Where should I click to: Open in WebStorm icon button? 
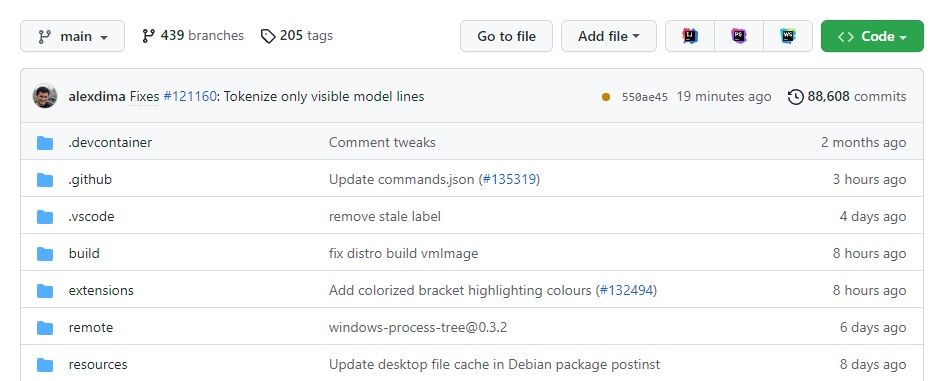[x=788, y=36]
